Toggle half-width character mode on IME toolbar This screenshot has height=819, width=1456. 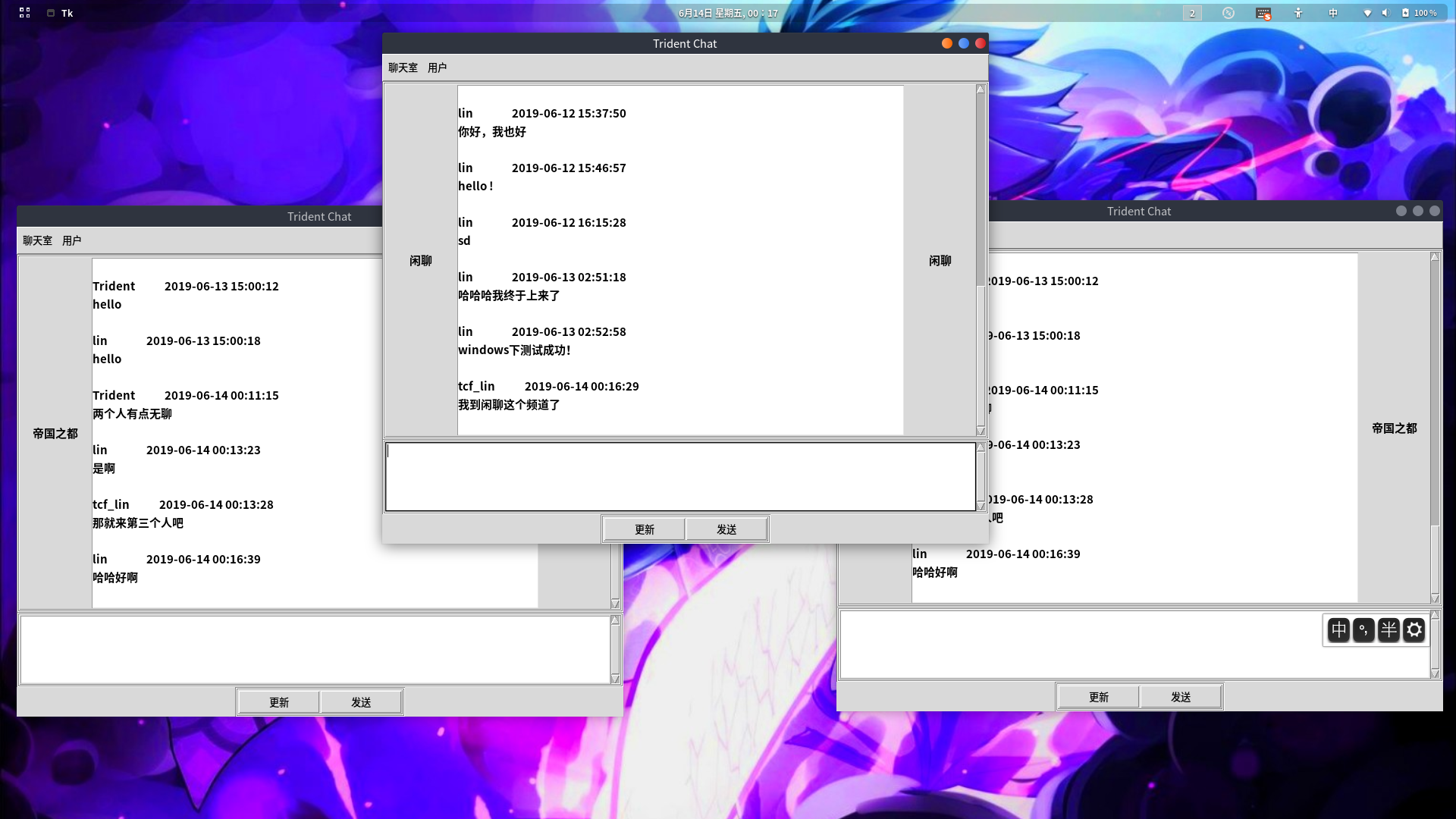pos(1389,630)
